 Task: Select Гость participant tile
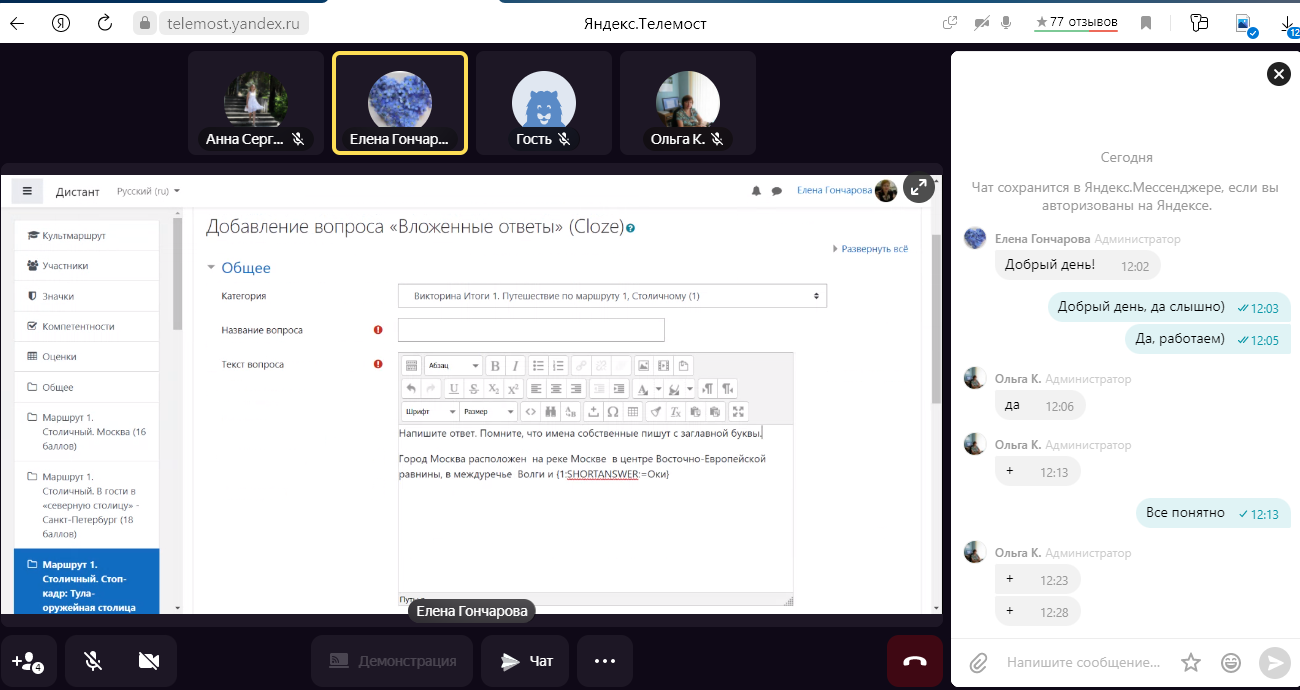[543, 103]
